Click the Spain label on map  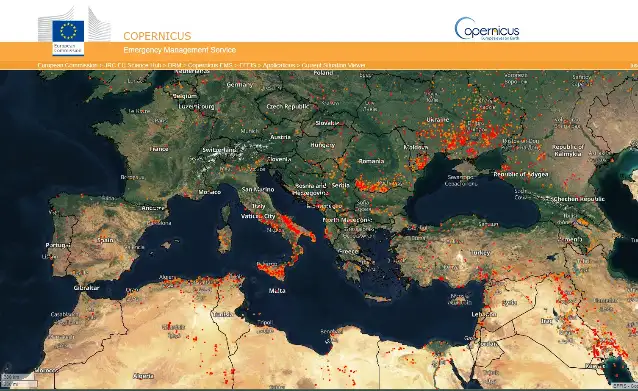105,240
